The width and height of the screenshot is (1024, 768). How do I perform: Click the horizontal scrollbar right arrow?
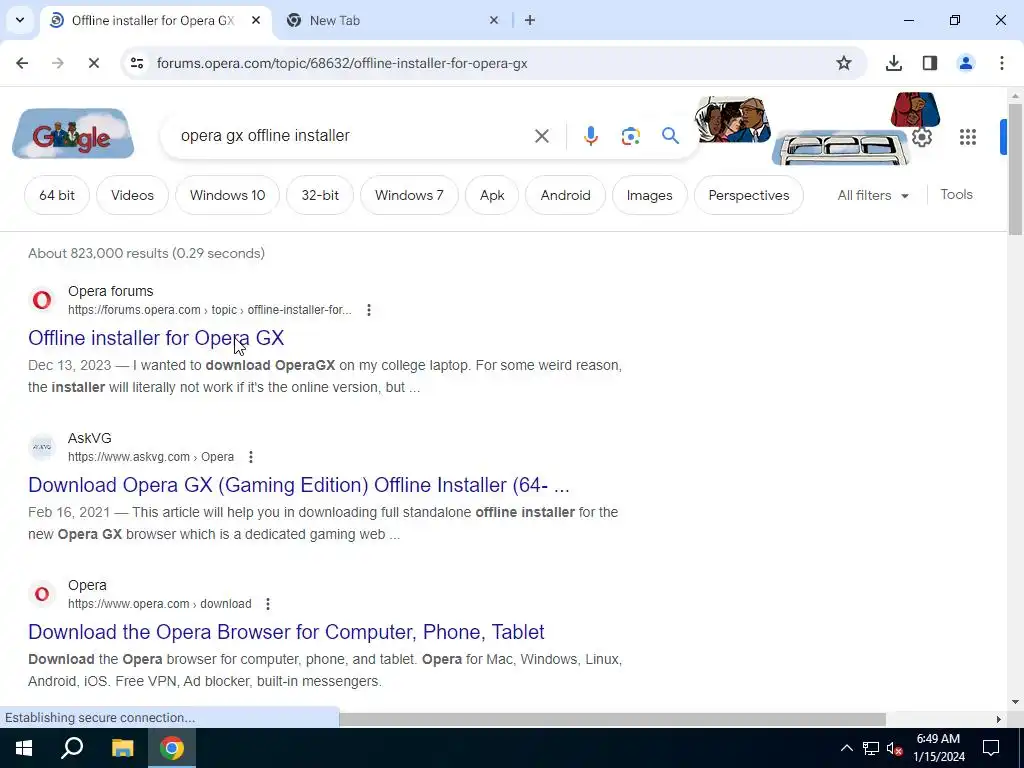[999, 719]
